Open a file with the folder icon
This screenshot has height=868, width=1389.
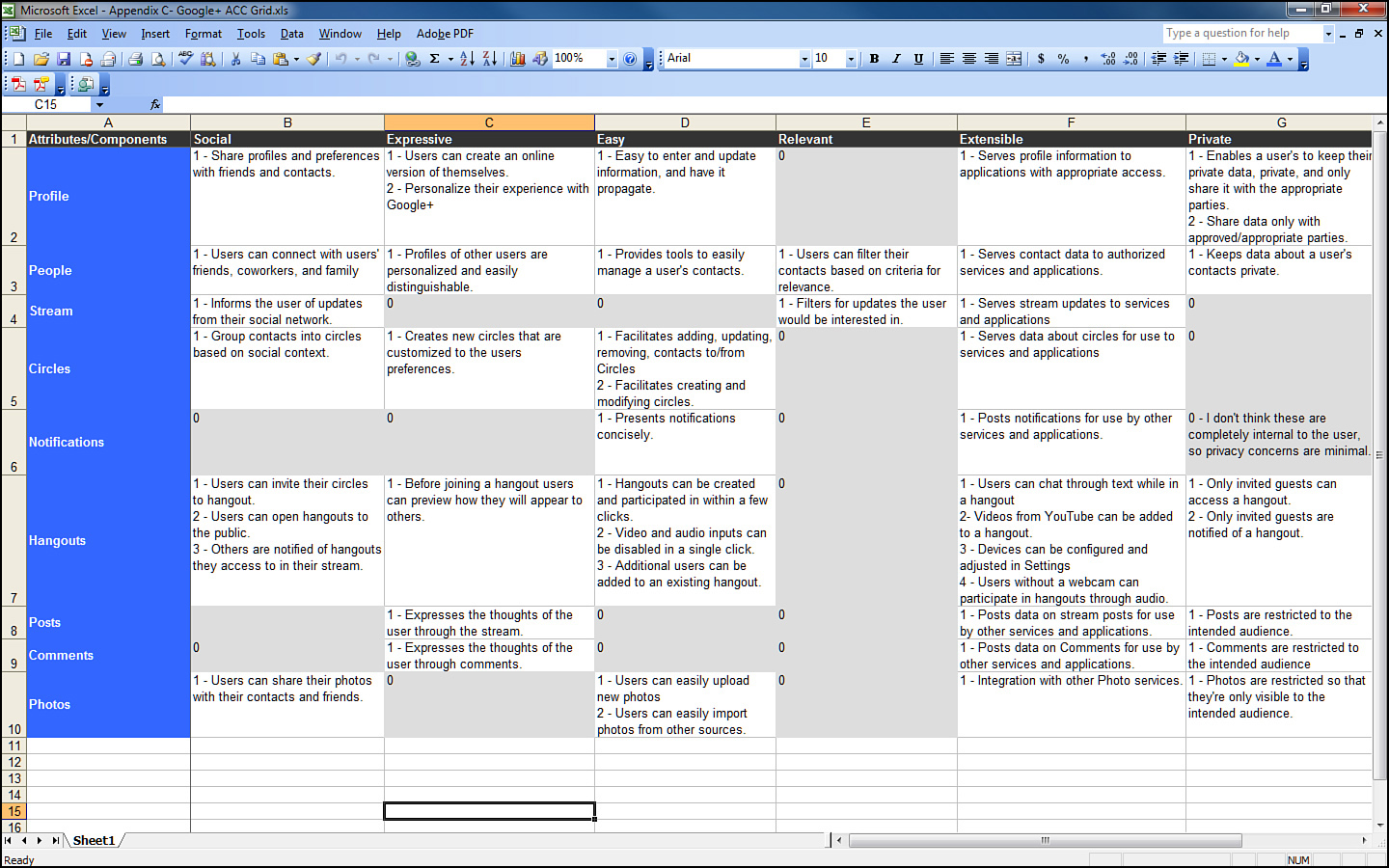coord(41,59)
